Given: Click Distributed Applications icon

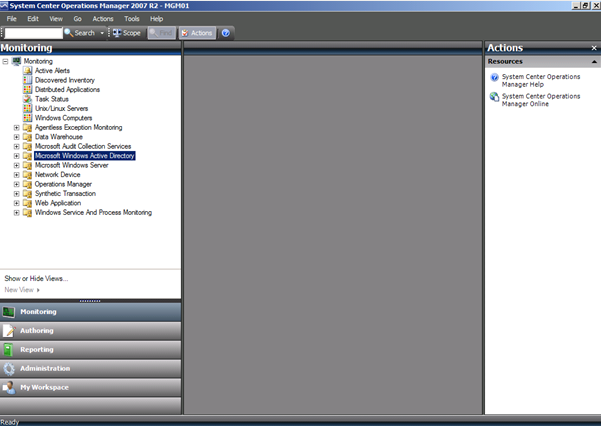Looking at the screenshot, I should 27,89.
